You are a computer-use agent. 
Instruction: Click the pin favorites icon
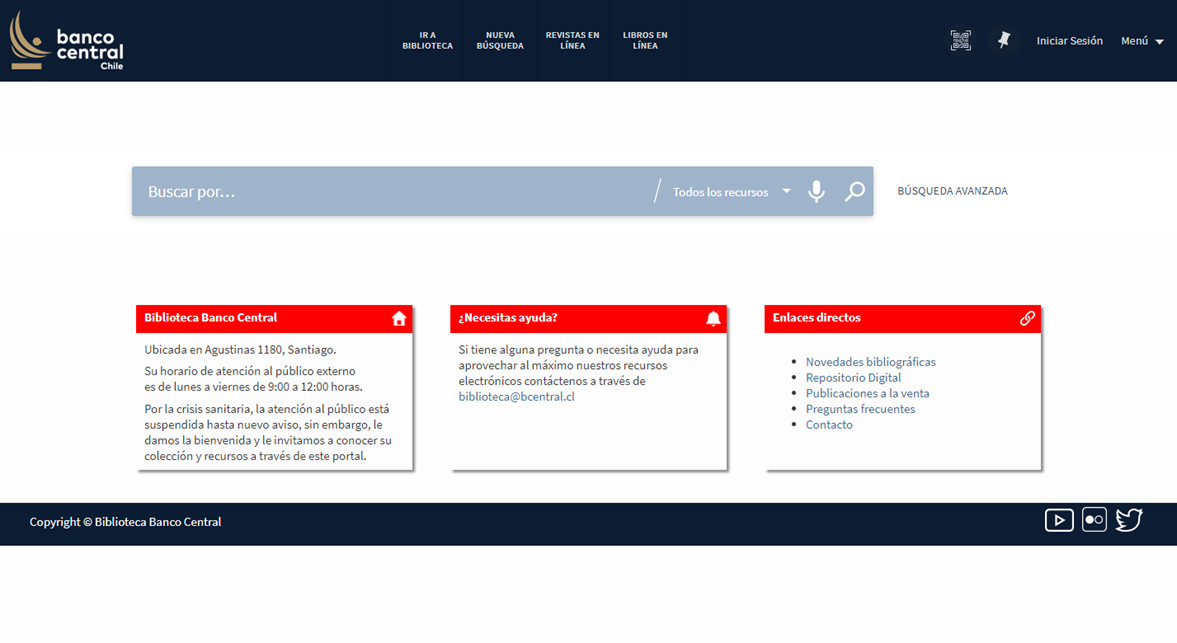point(1004,41)
